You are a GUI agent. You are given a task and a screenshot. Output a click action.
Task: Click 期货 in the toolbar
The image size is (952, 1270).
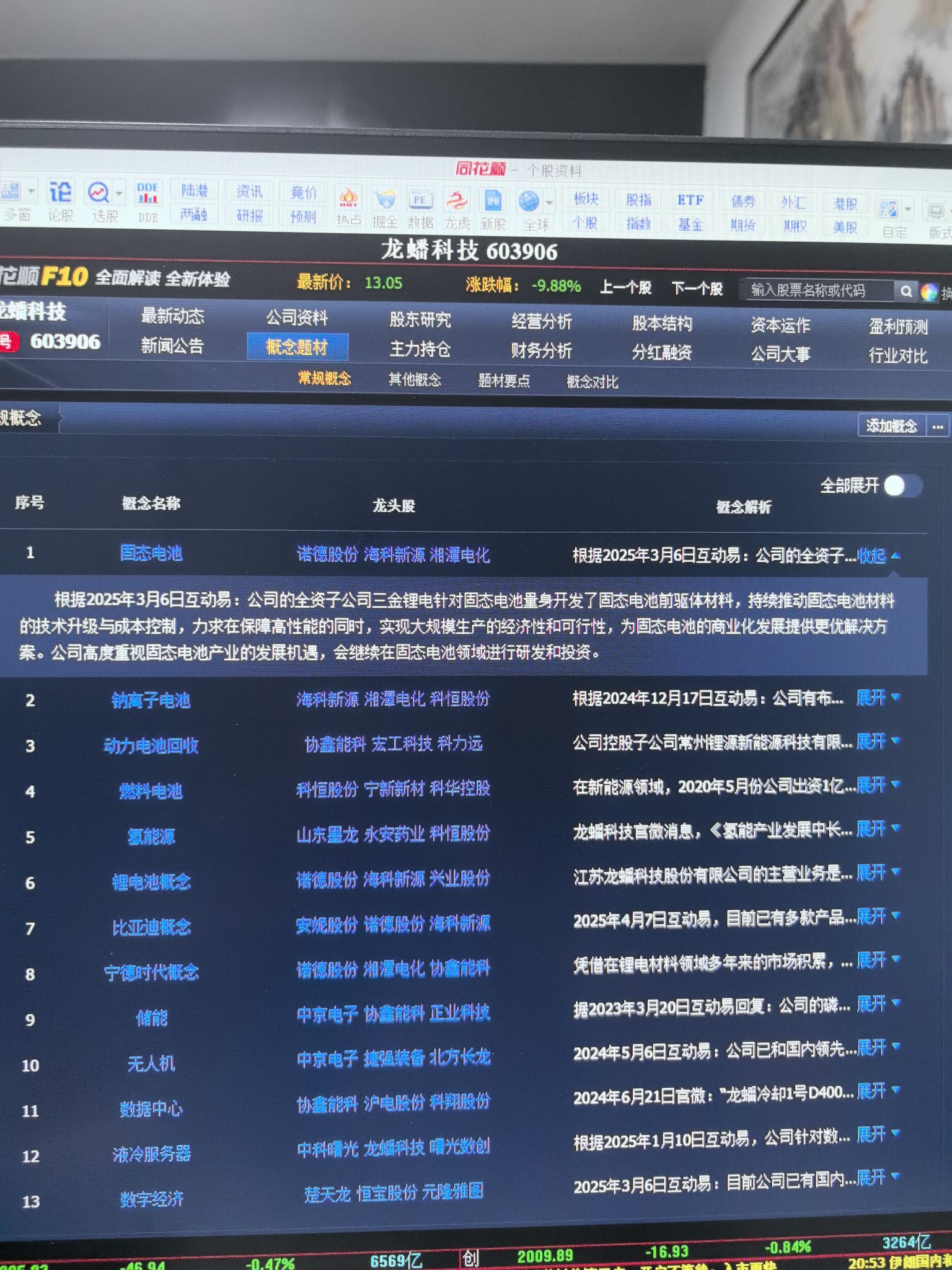click(x=742, y=225)
